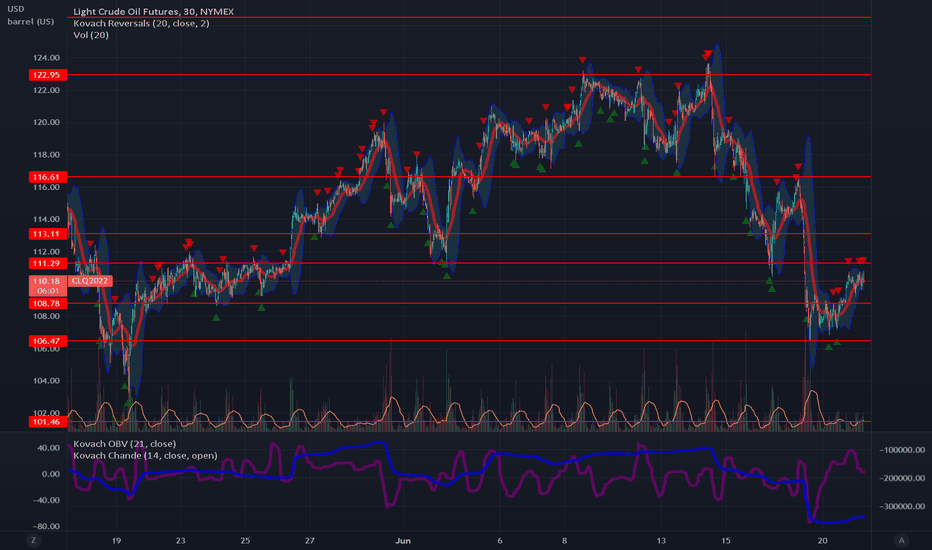Click the 15 date label on time axis
The width and height of the screenshot is (932, 550).
(725, 540)
